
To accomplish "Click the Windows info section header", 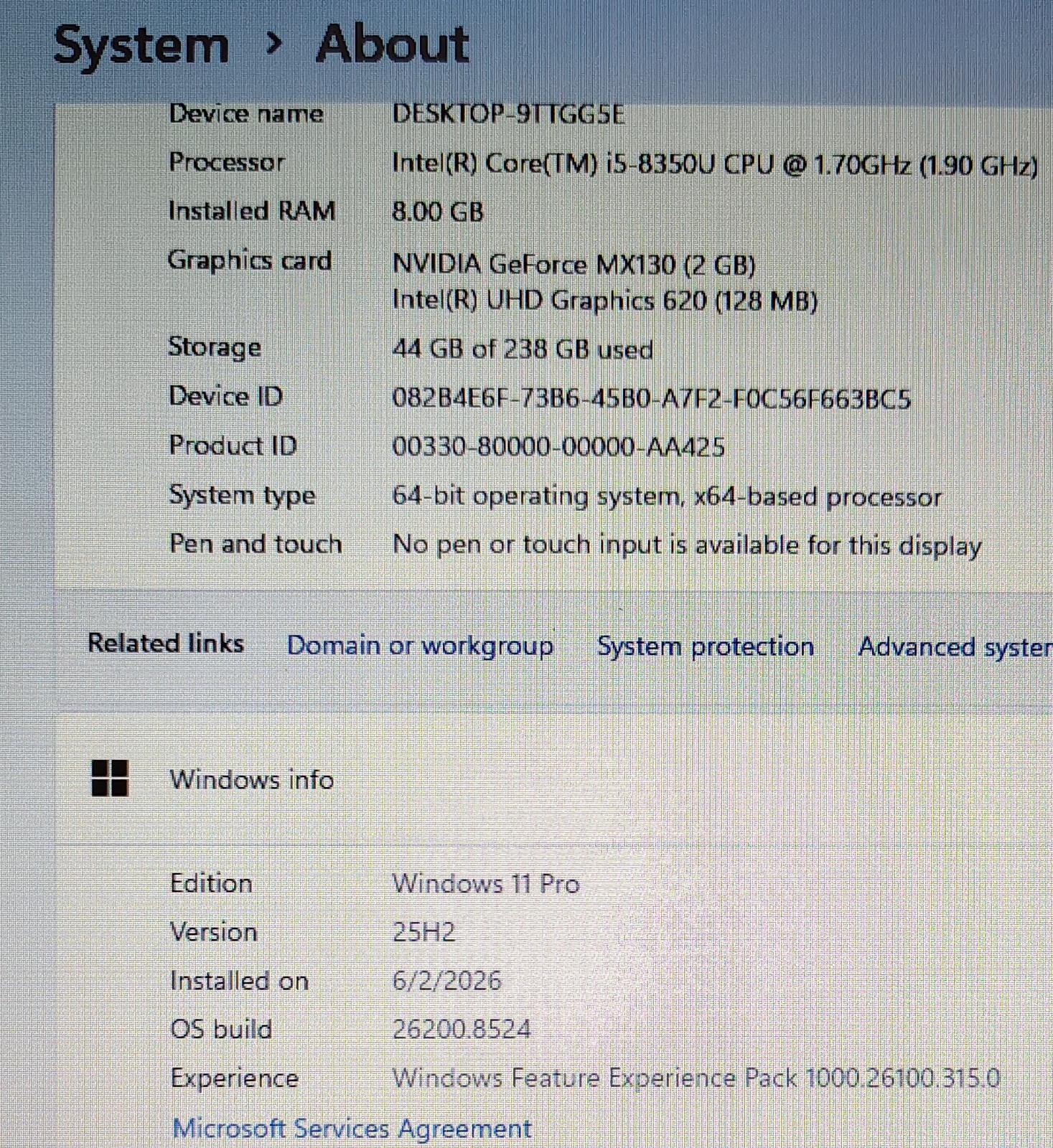I will [x=251, y=780].
